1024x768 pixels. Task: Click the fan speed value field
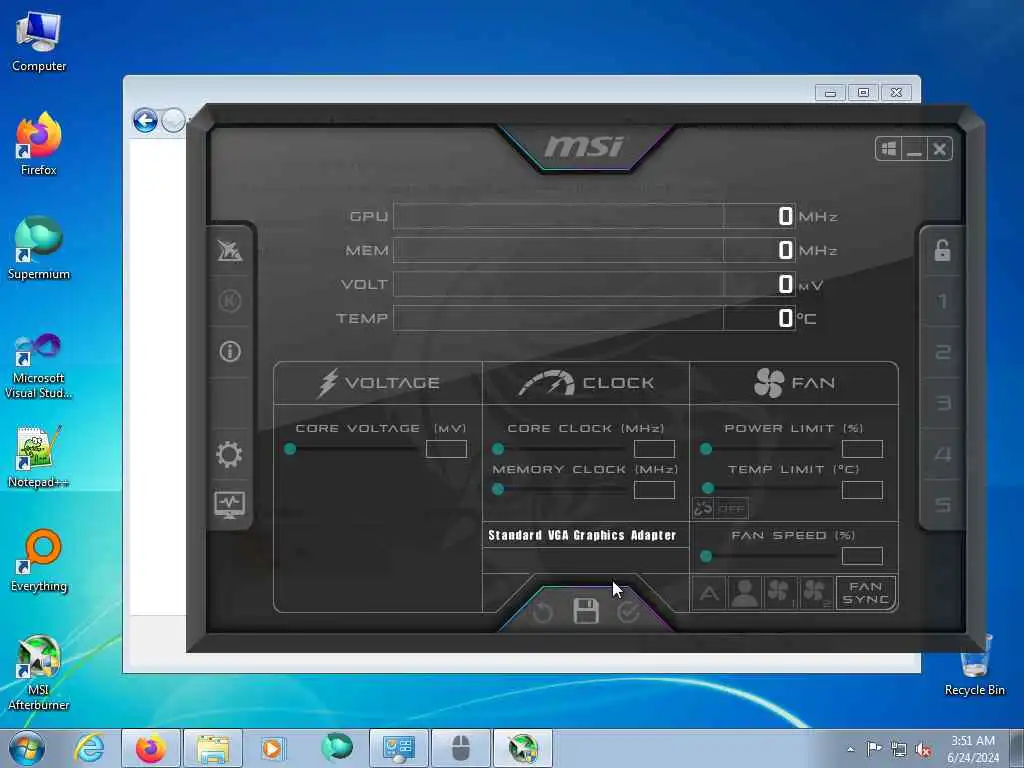(x=862, y=556)
